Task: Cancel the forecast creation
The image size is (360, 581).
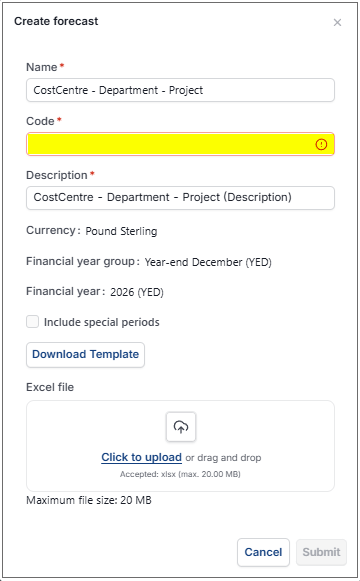Action: (x=263, y=552)
